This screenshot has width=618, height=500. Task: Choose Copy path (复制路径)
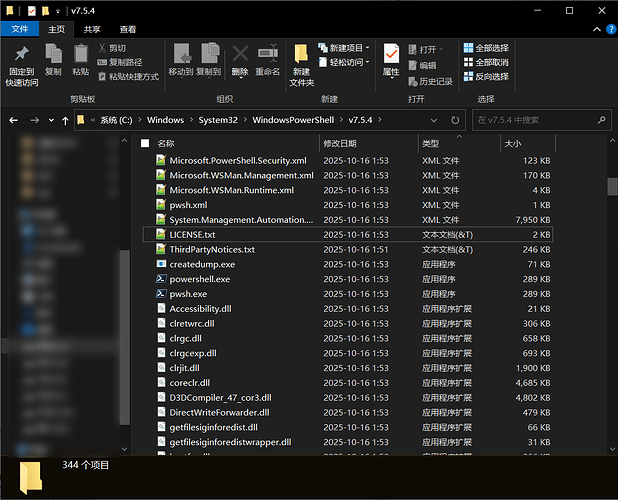click(120, 62)
